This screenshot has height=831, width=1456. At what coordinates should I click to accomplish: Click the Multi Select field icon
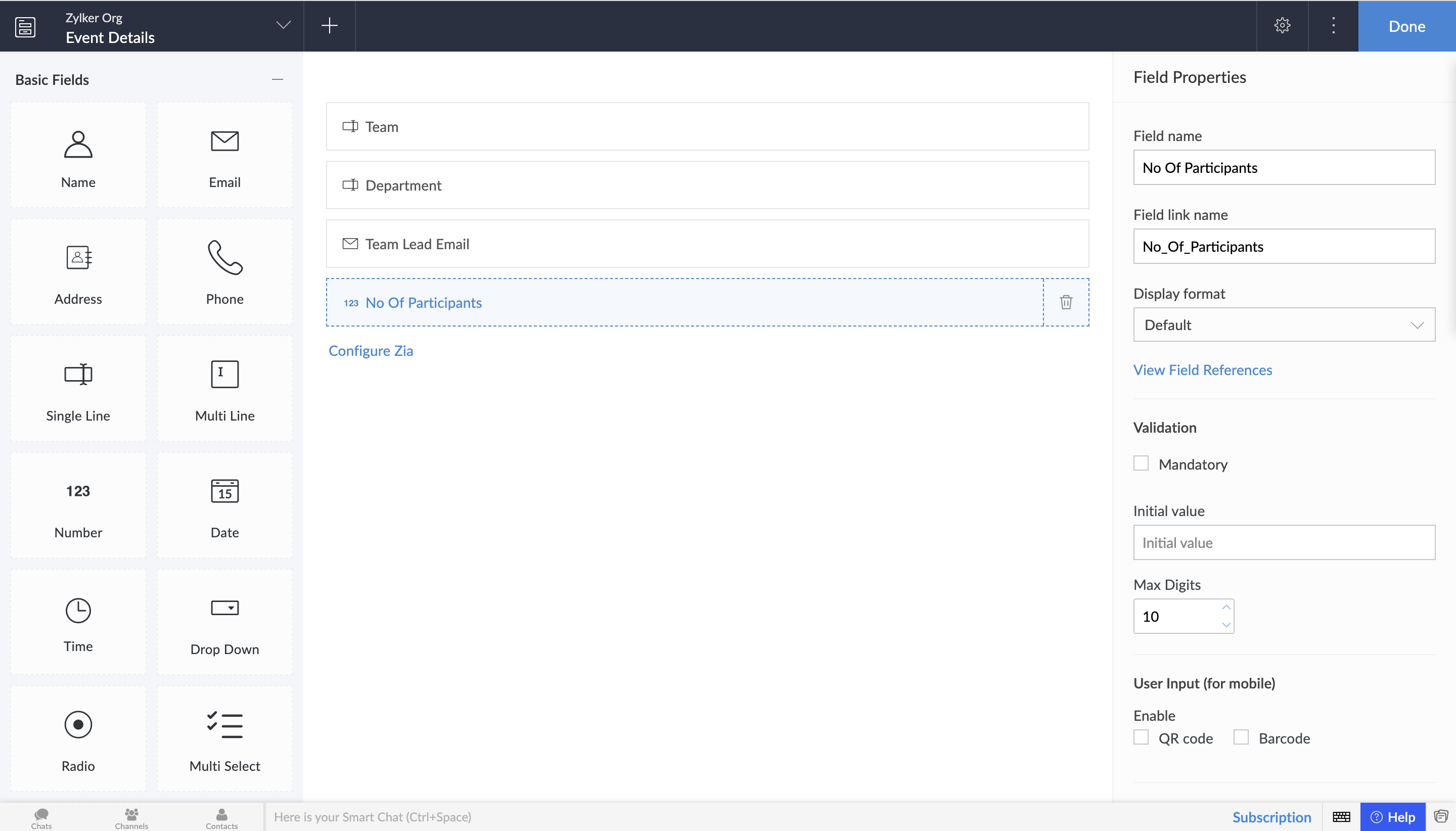(x=224, y=725)
